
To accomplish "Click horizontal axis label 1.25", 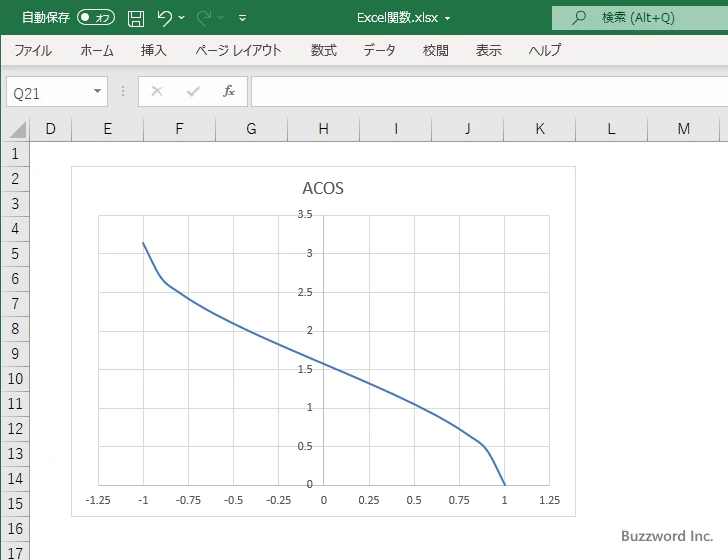I will tap(549, 500).
